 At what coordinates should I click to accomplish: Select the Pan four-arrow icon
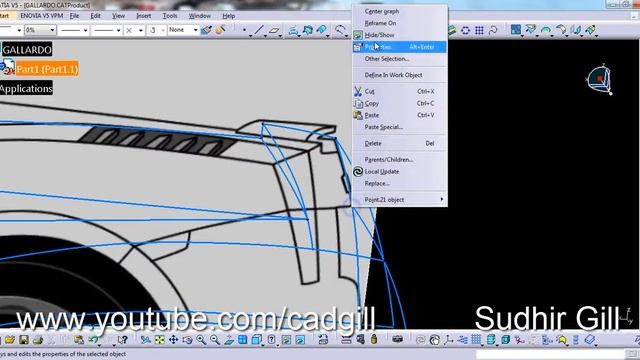(x=173, y=340)
